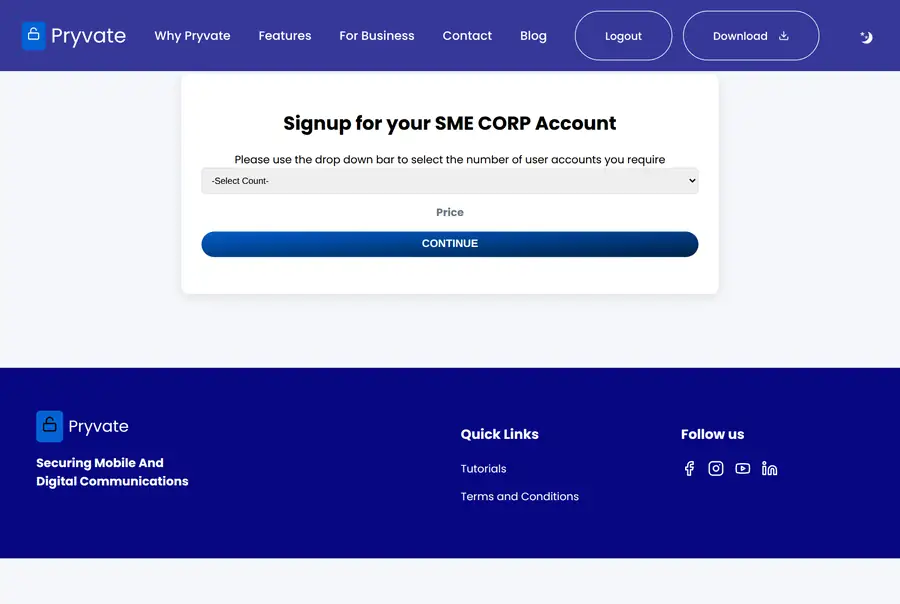Click the dropdown chevron arrow
The height and width of the screenshot is (604, 900).
[692, 181]
